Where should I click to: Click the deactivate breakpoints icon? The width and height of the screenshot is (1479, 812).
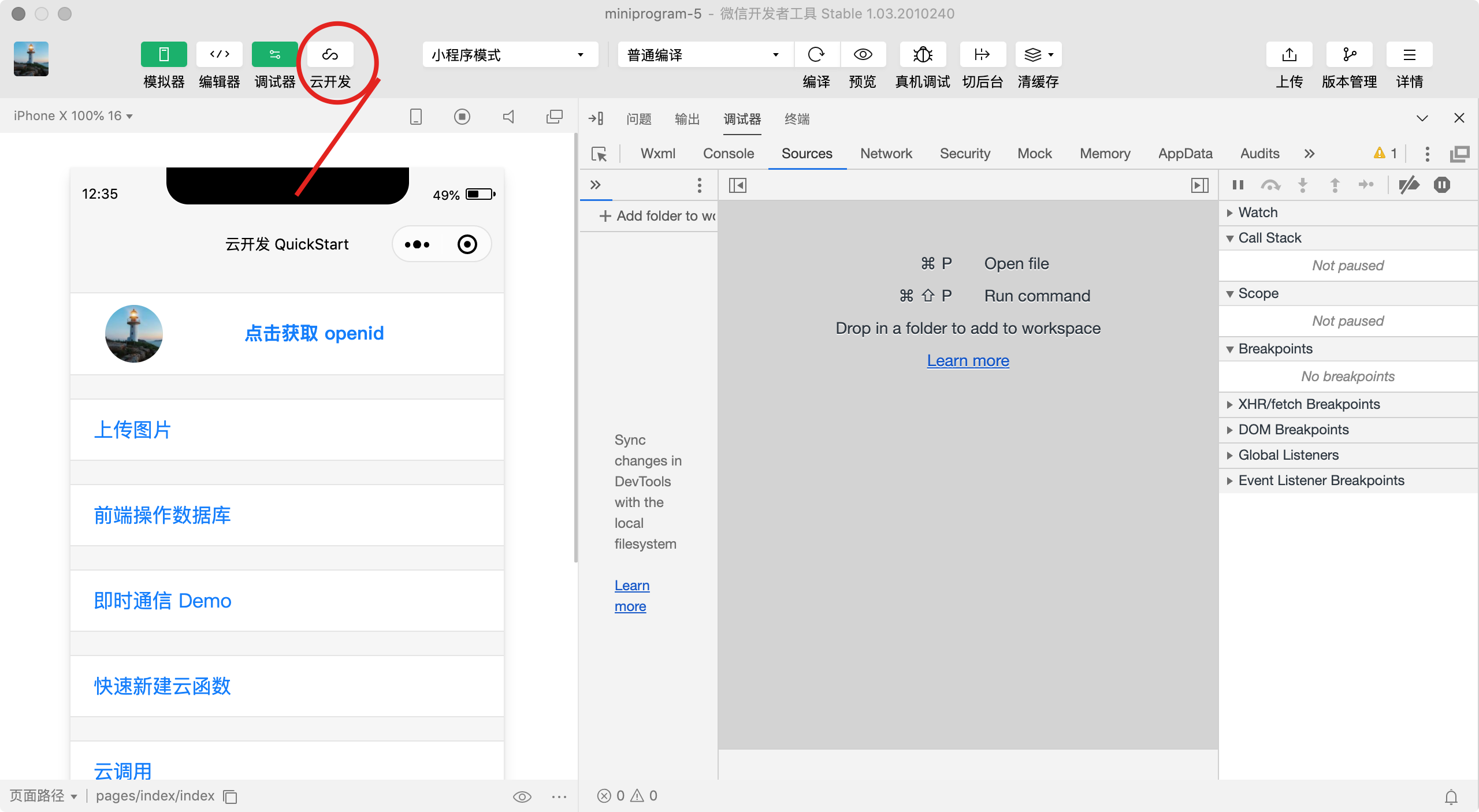(x=1409, y=185)
